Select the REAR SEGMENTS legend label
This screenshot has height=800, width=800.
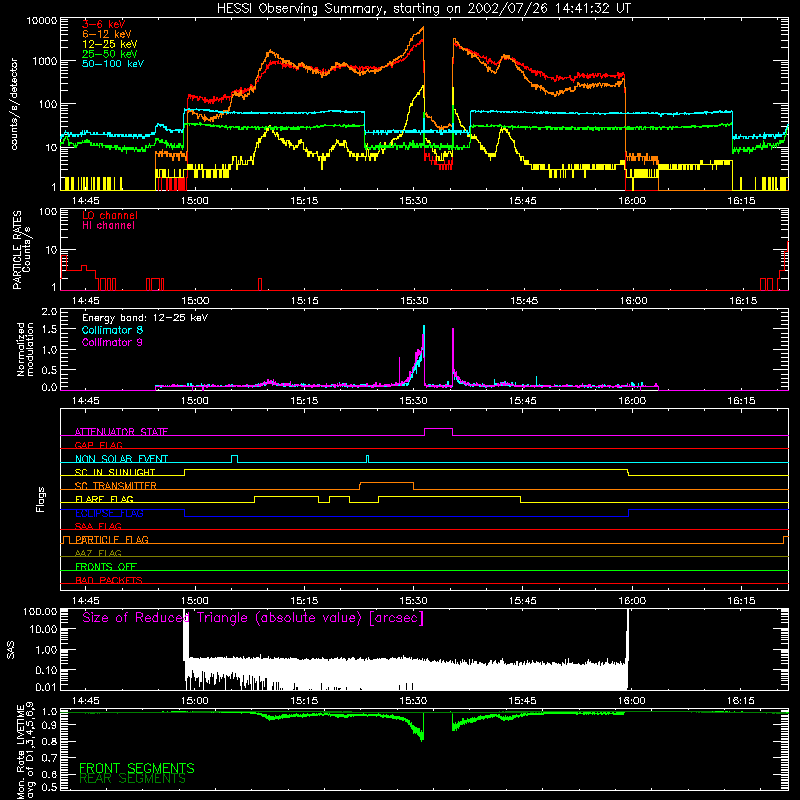[x=132, y=778]
